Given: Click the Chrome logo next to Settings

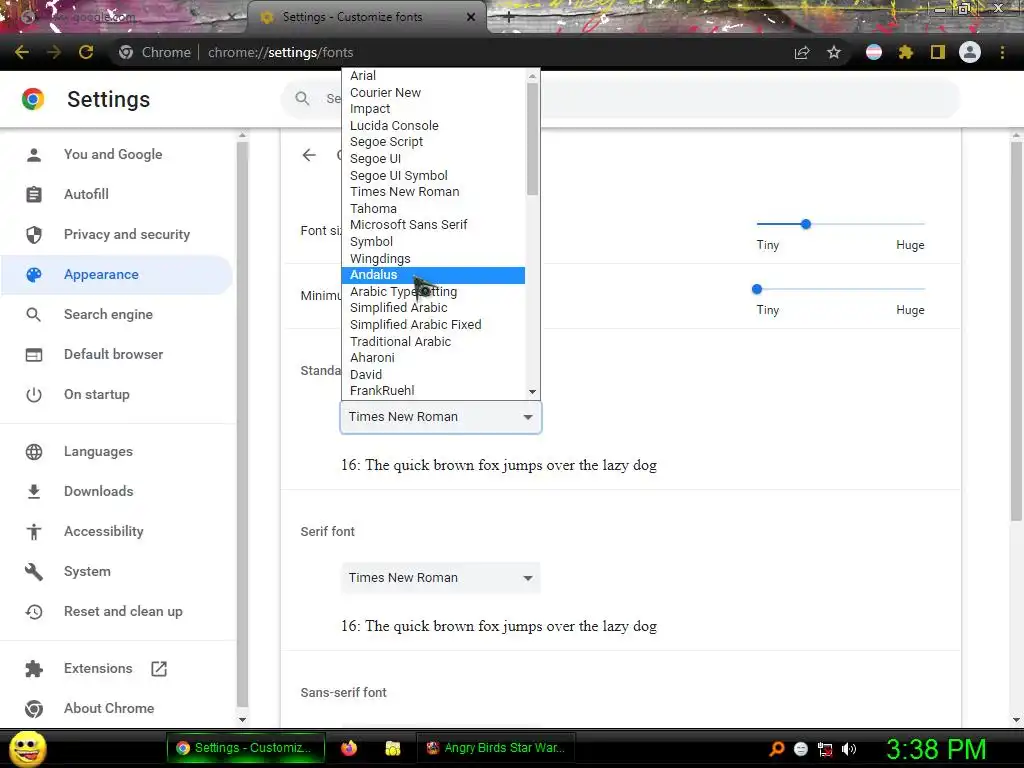Looking at the screenshot, I should (33, 99).
